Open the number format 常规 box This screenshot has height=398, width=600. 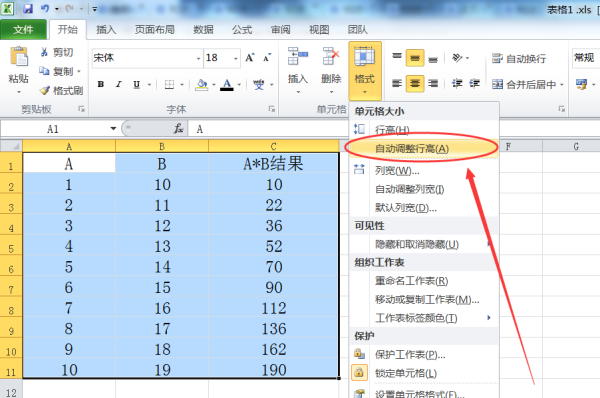pyautogui.click(x=585, y=58)
